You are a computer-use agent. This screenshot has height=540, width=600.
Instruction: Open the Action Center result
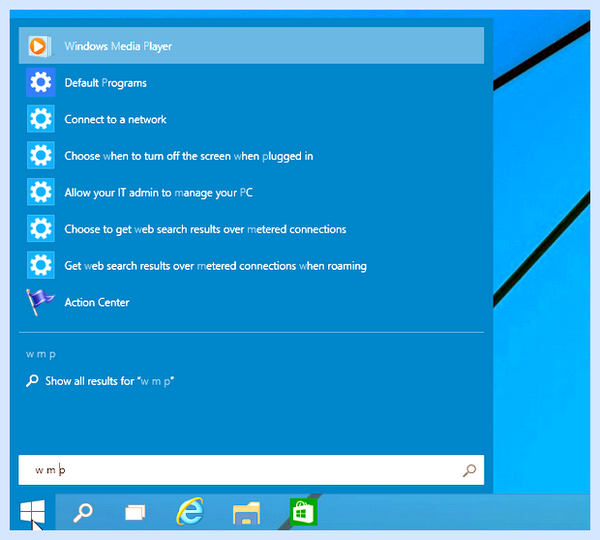[x=251, y=302]
